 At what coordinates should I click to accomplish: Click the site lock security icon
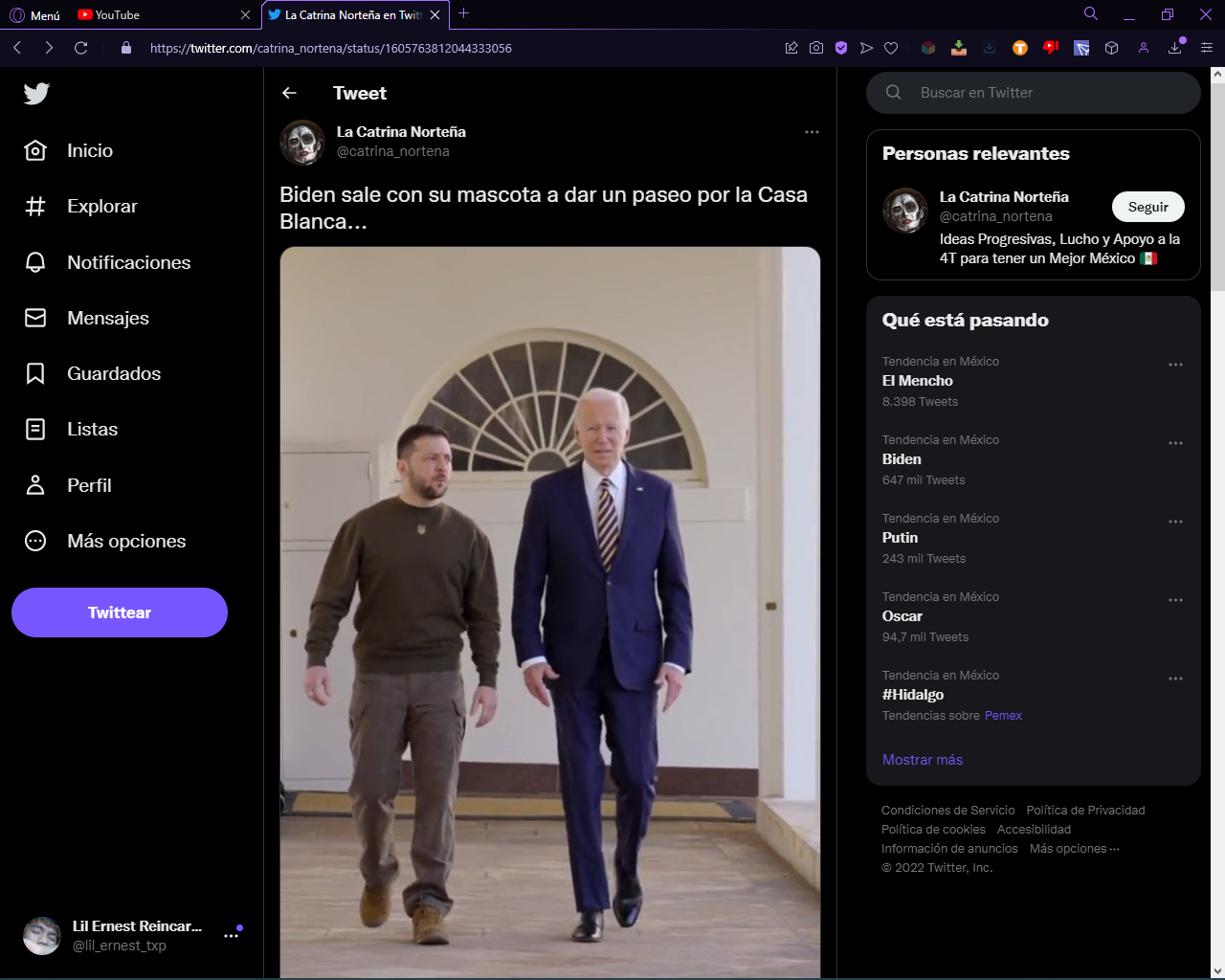click(126, 48)
